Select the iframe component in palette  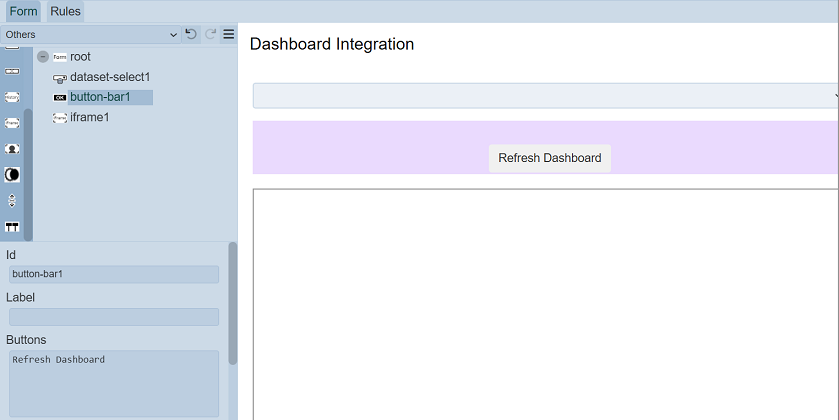coord(12,123)
